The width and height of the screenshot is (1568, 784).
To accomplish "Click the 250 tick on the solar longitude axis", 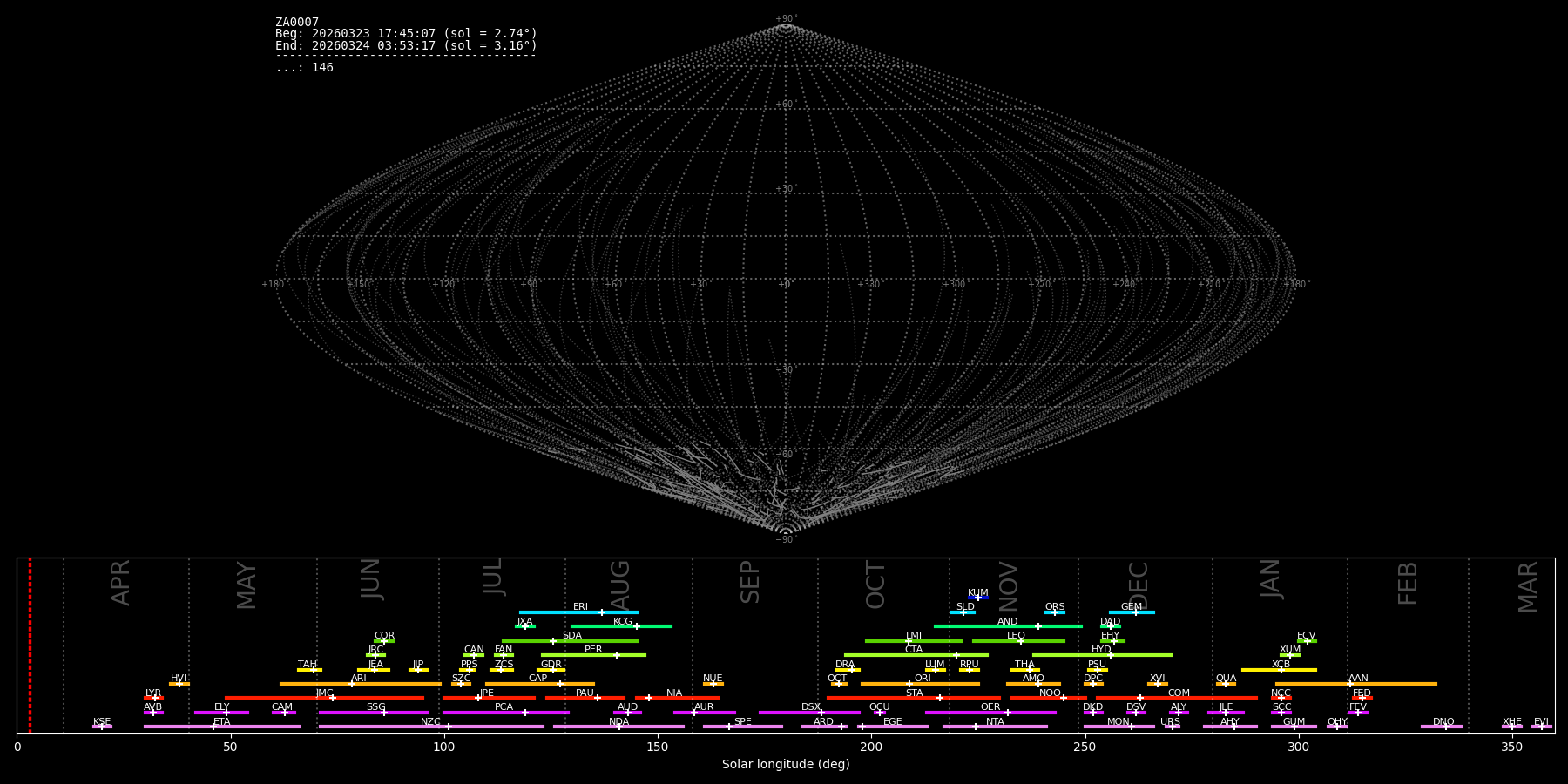I will pos(1085,747).
